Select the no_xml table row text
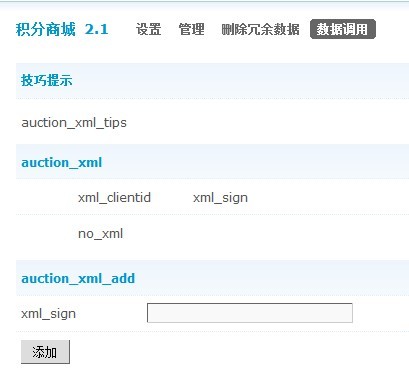Image resolution: width=409 pixels, height=376 pixels. [x=100, y=234]
